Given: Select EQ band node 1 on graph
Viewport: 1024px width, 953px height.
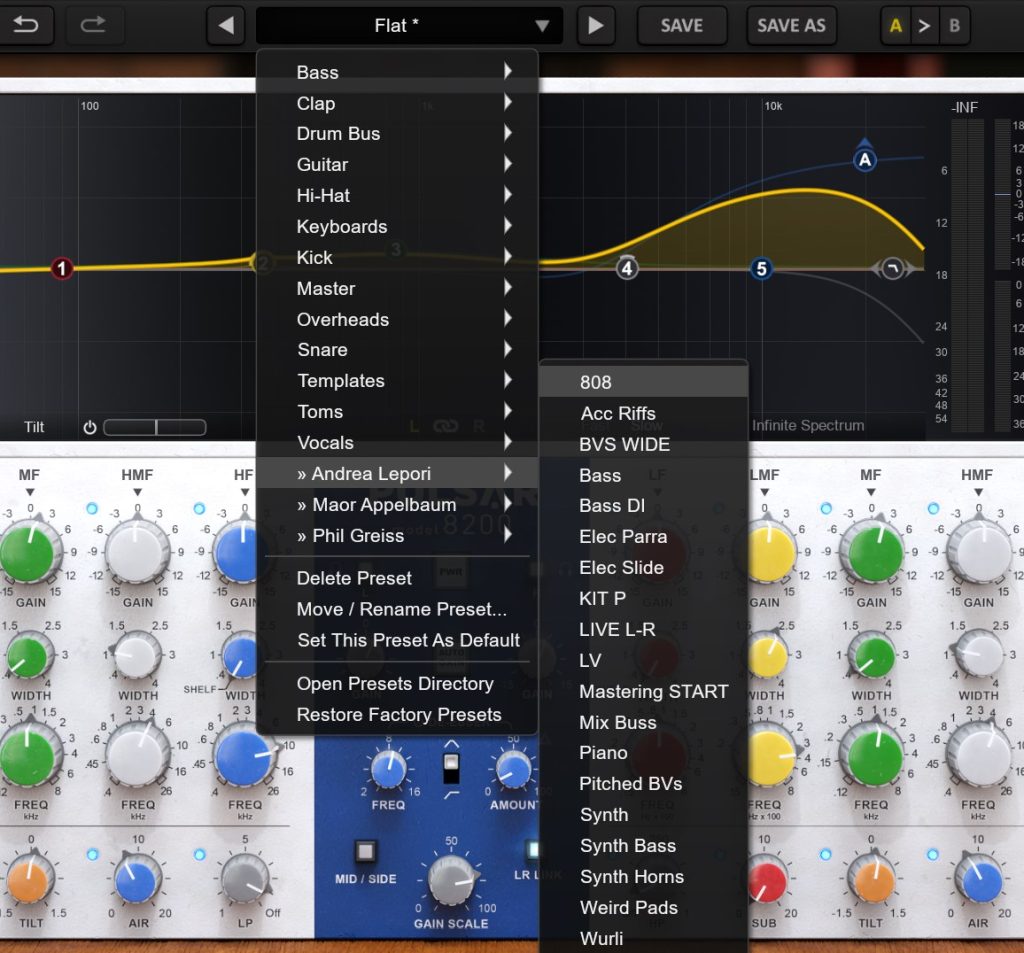Looking at the screenshot, I should coord(62,268).
